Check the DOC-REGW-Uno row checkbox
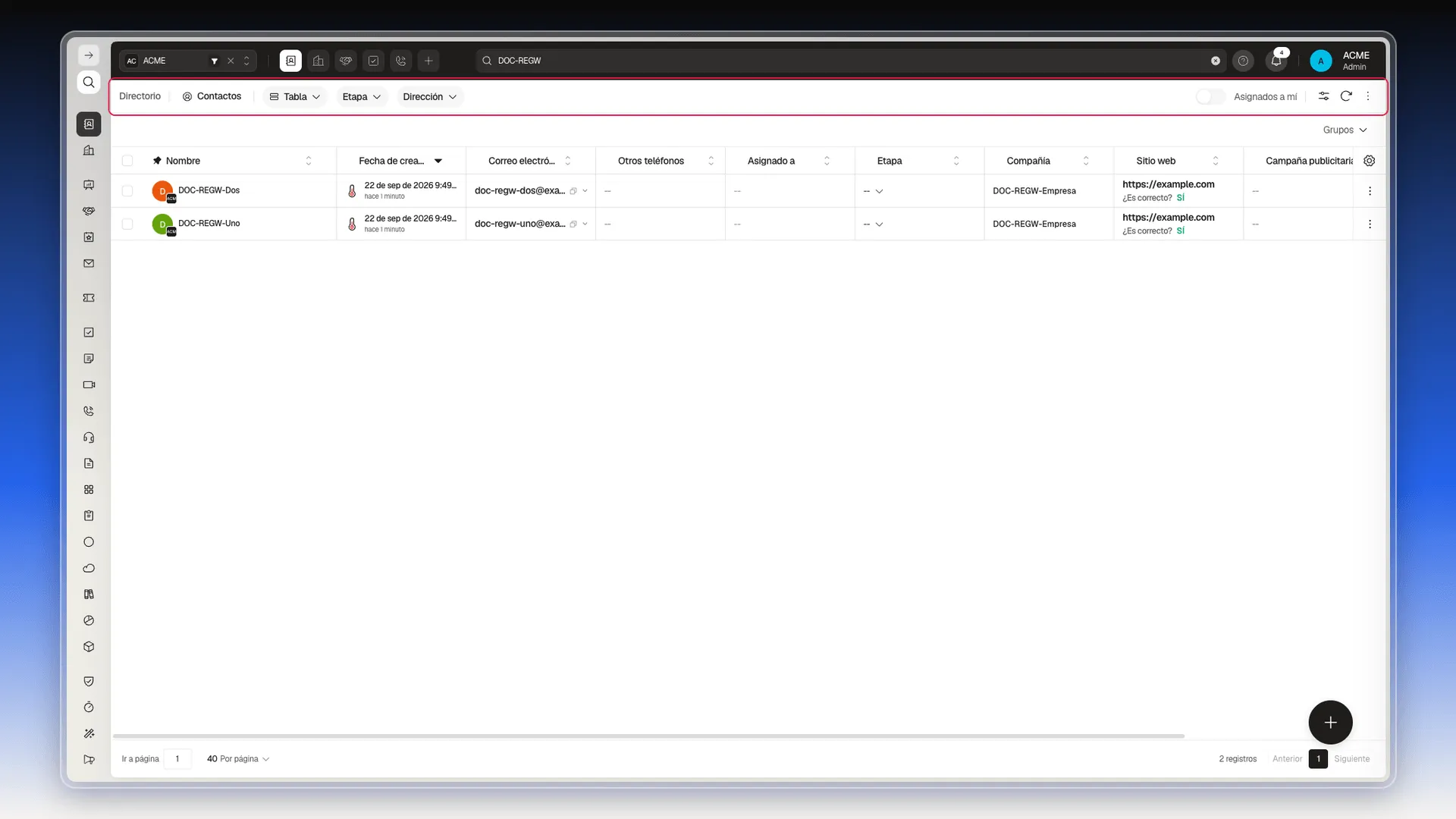This screenshot has height=819, width=1456. (127, 224)
